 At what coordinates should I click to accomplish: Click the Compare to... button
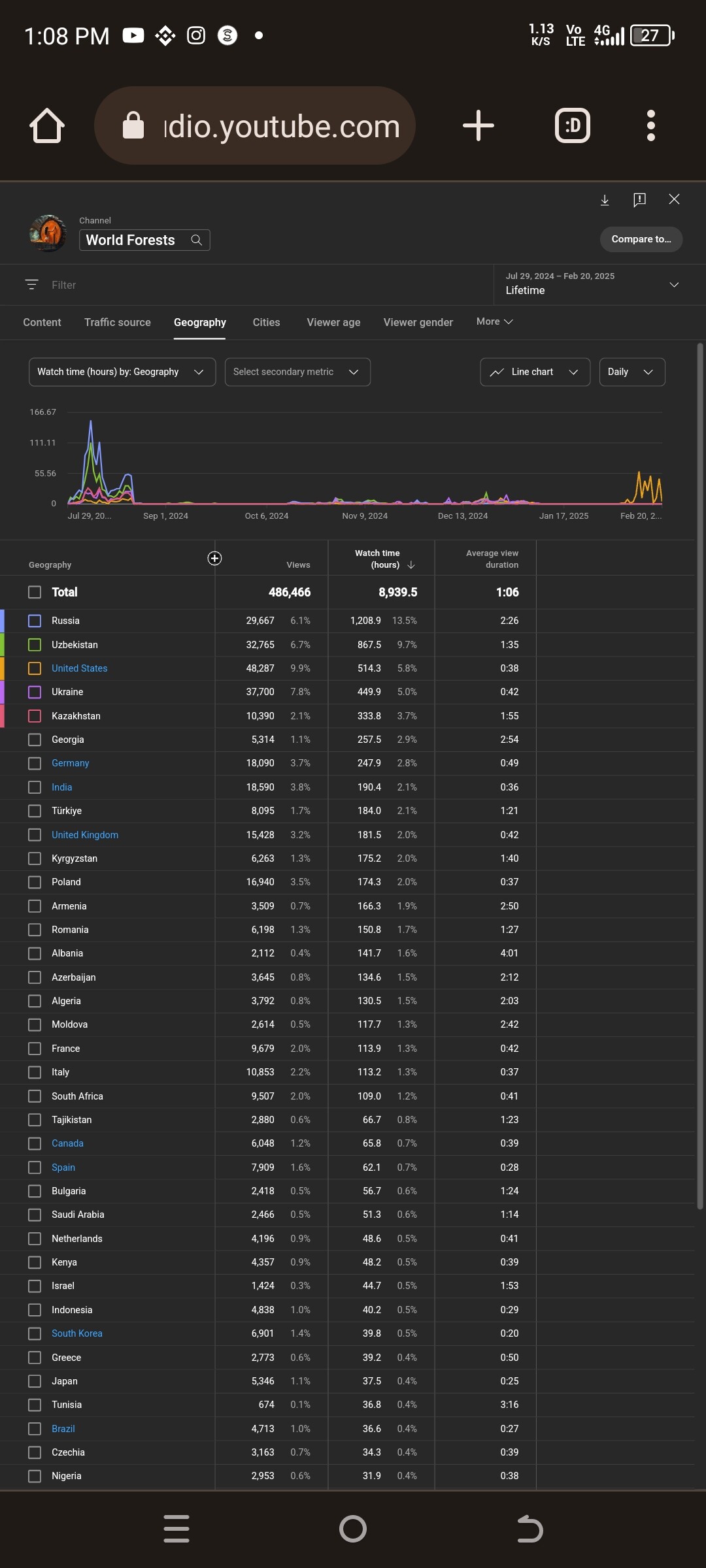click(641, 239)
